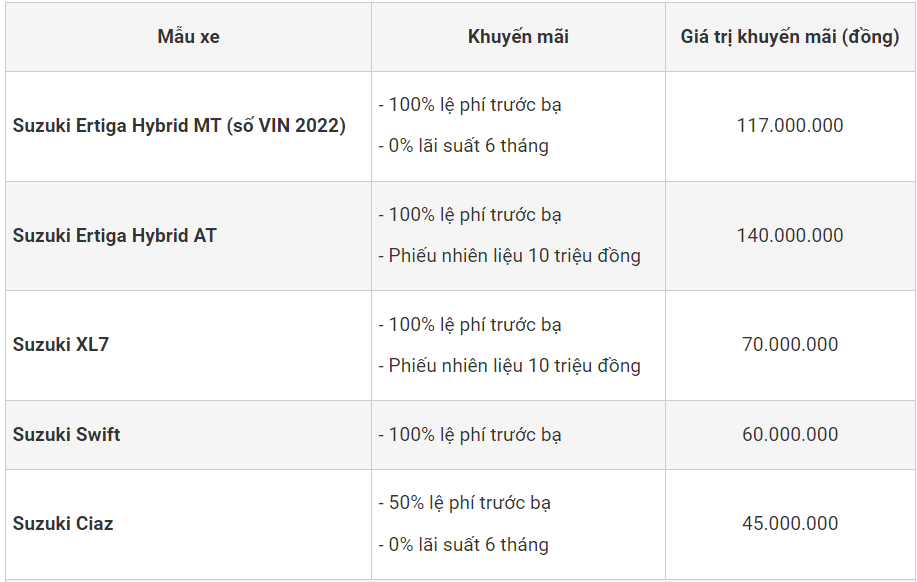Click the Suzuki Ertiga Hybrid MT model name

[x=179, y=126]
